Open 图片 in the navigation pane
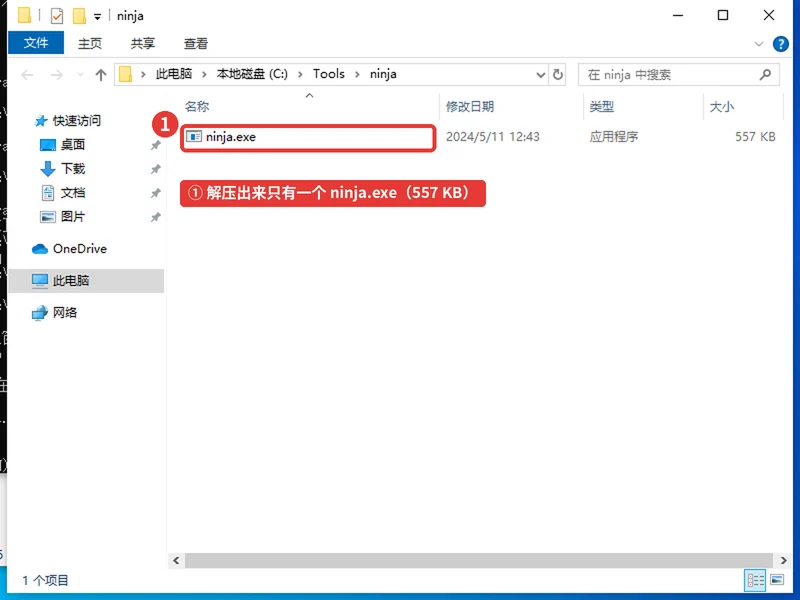Viewport: 800px width, 600px height. pos(73,217)
